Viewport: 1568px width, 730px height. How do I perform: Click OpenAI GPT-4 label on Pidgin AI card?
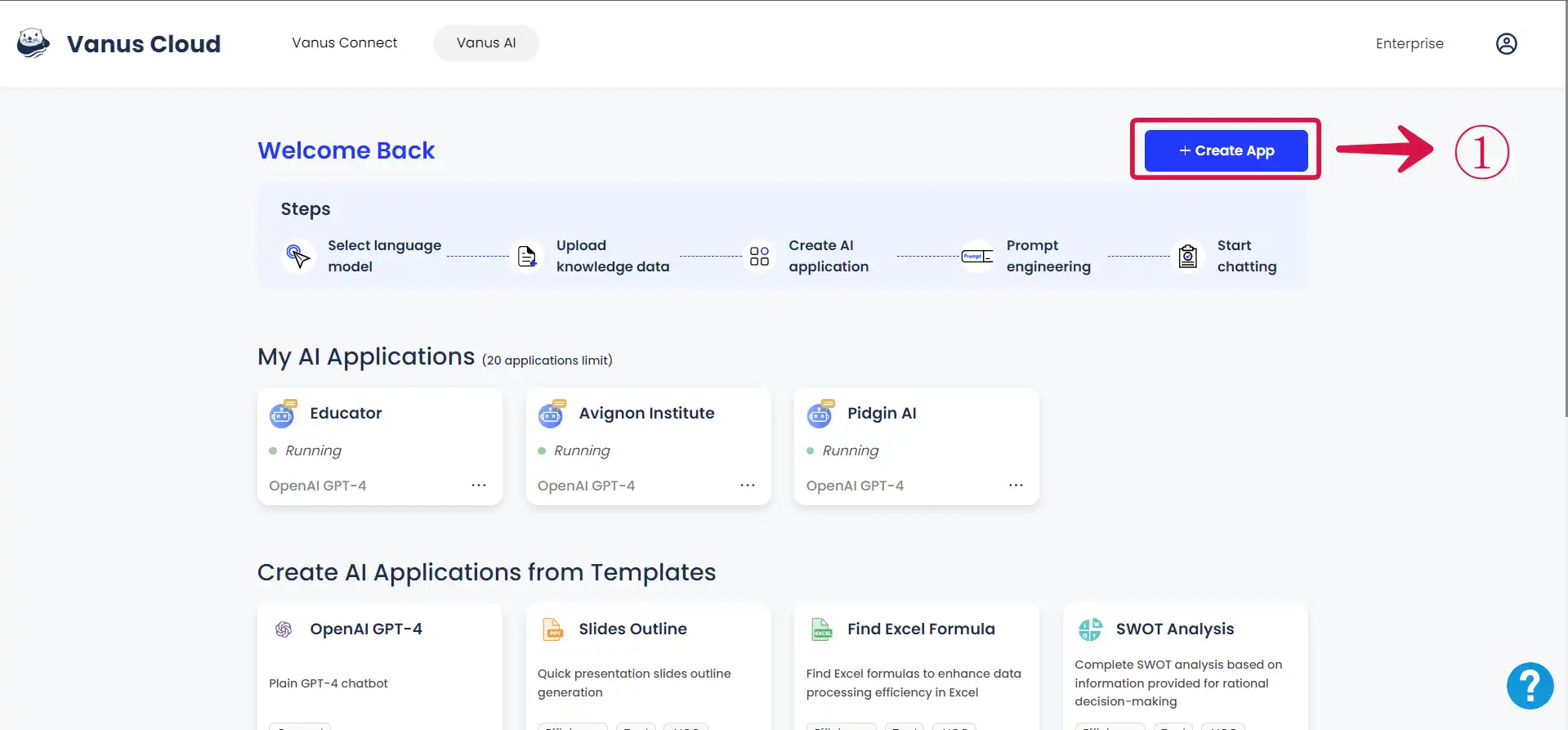(855, 486)
